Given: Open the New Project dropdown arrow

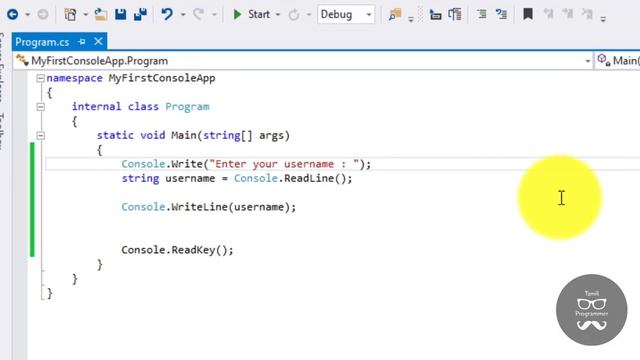Looking at the screenshot, I should click(x=86, y=15).
